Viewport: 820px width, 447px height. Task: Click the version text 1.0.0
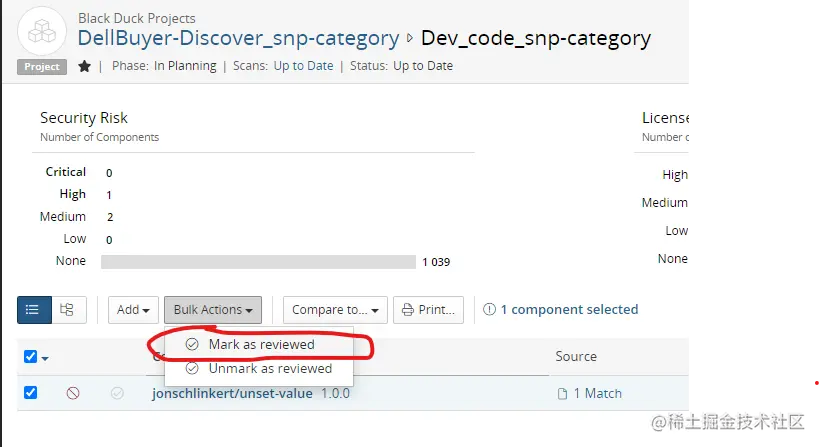coord(335,393)
